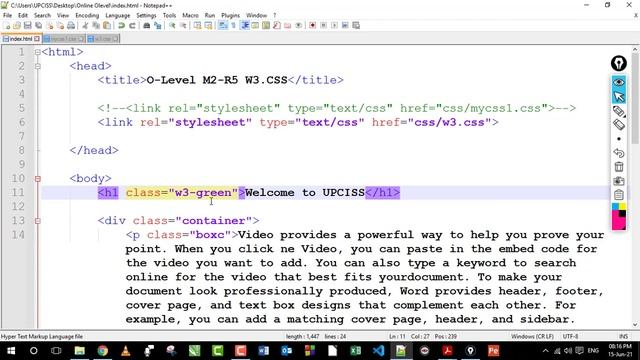This screenshot has width=640, height=360.
Task: Open Google Chrome from the taskbar
Action: [102, 351]
